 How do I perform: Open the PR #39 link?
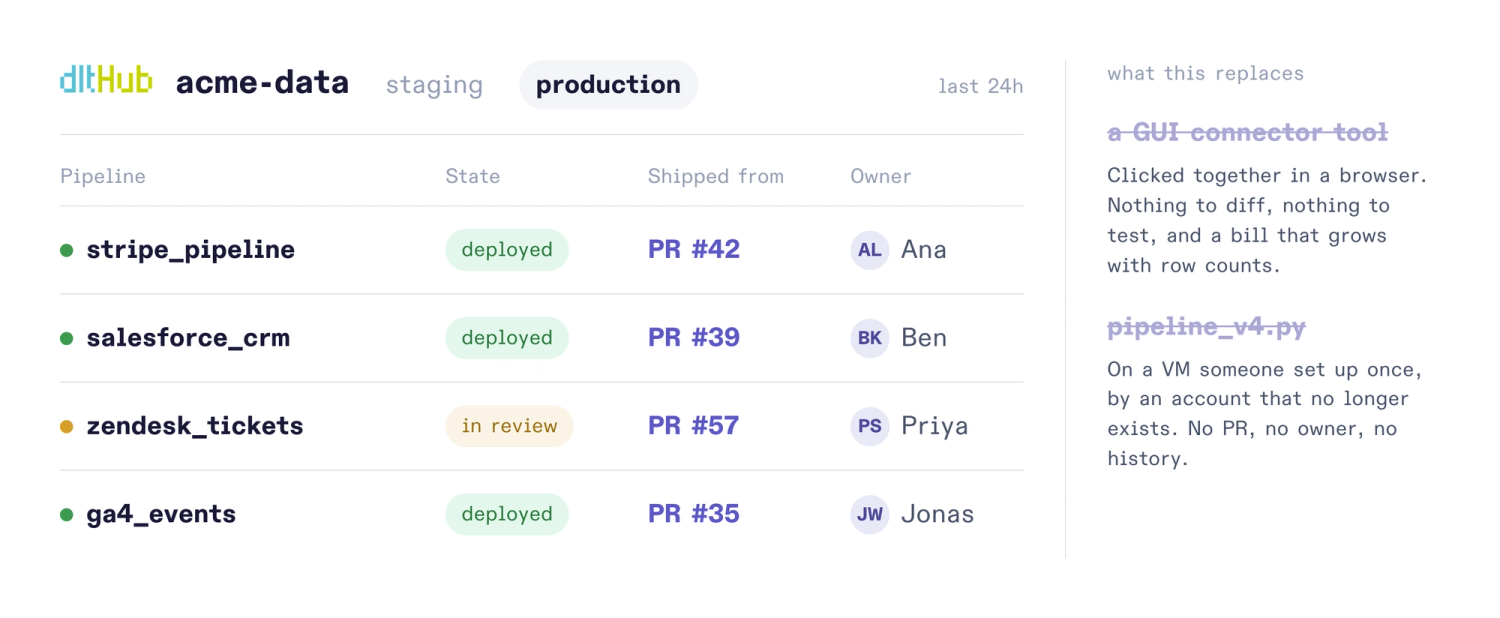coord(694,338)
